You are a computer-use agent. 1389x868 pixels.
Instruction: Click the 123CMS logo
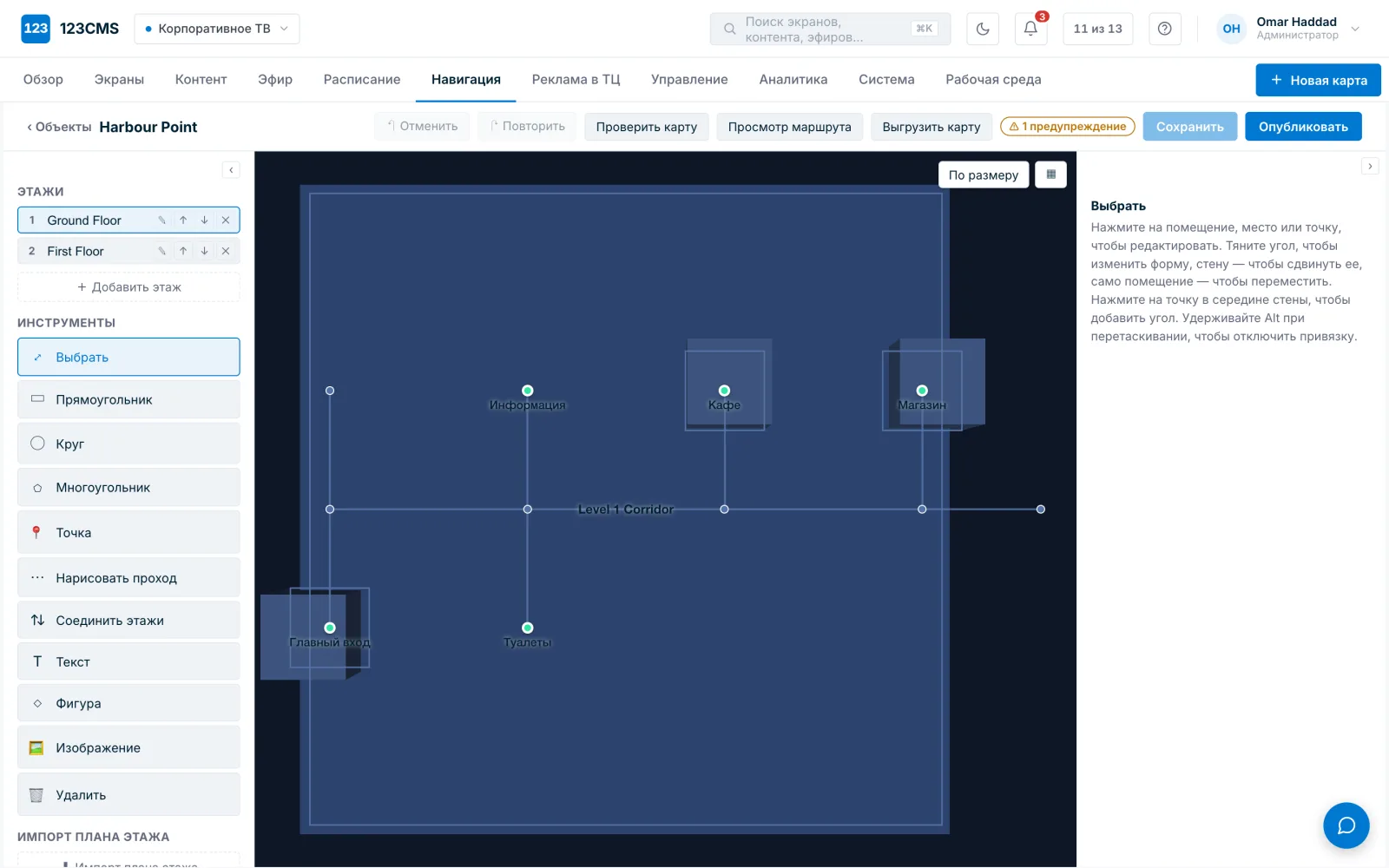[70, 29]
